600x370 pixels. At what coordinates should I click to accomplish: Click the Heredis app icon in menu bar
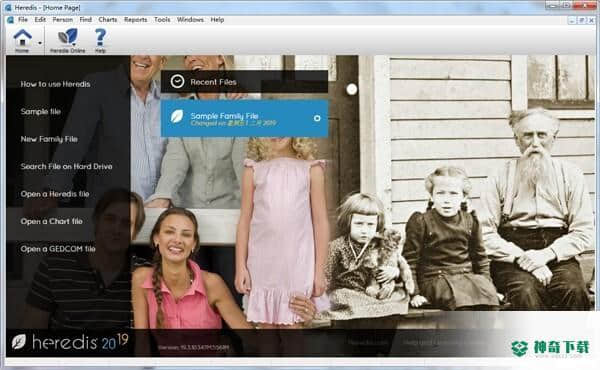click(x=10, y=20)
